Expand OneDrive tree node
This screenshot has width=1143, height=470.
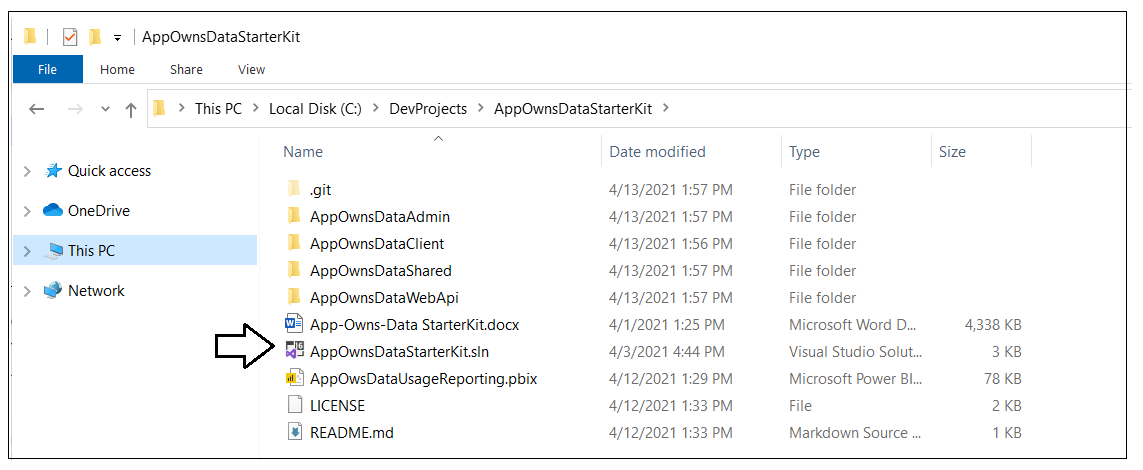coord(28,211)
